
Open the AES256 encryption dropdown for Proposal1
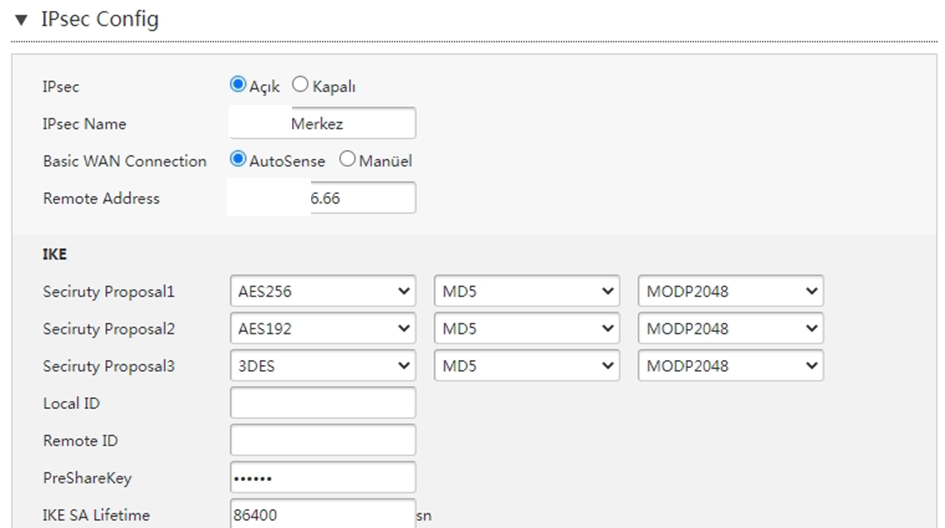(322, 292)
